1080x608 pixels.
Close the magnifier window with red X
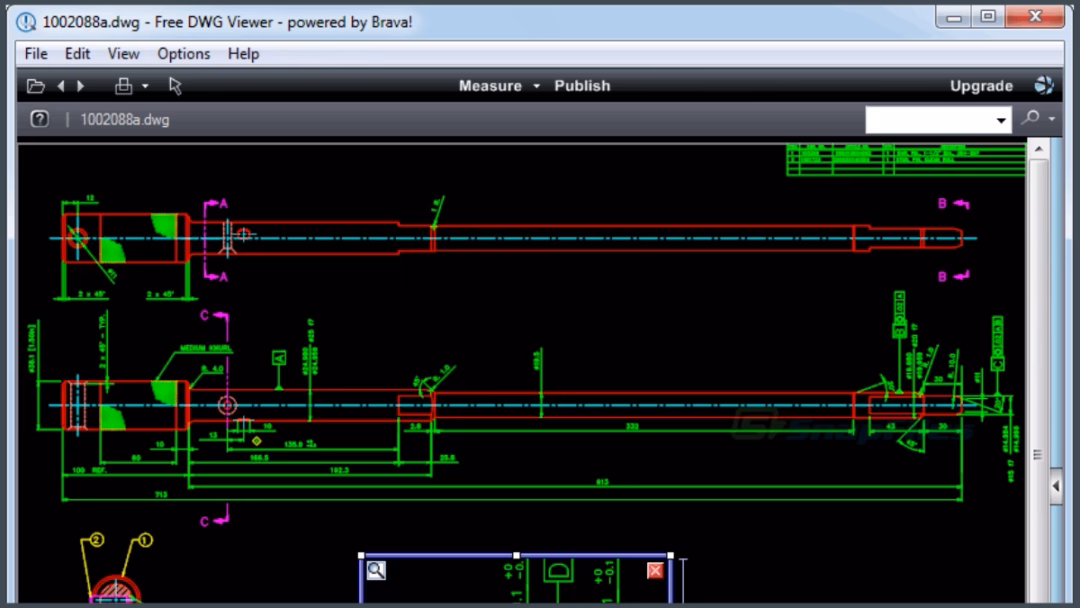coord(655,570)
